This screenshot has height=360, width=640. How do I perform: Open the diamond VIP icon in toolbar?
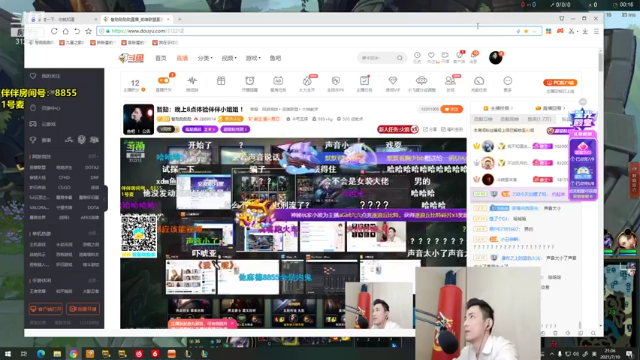point(393,80)
